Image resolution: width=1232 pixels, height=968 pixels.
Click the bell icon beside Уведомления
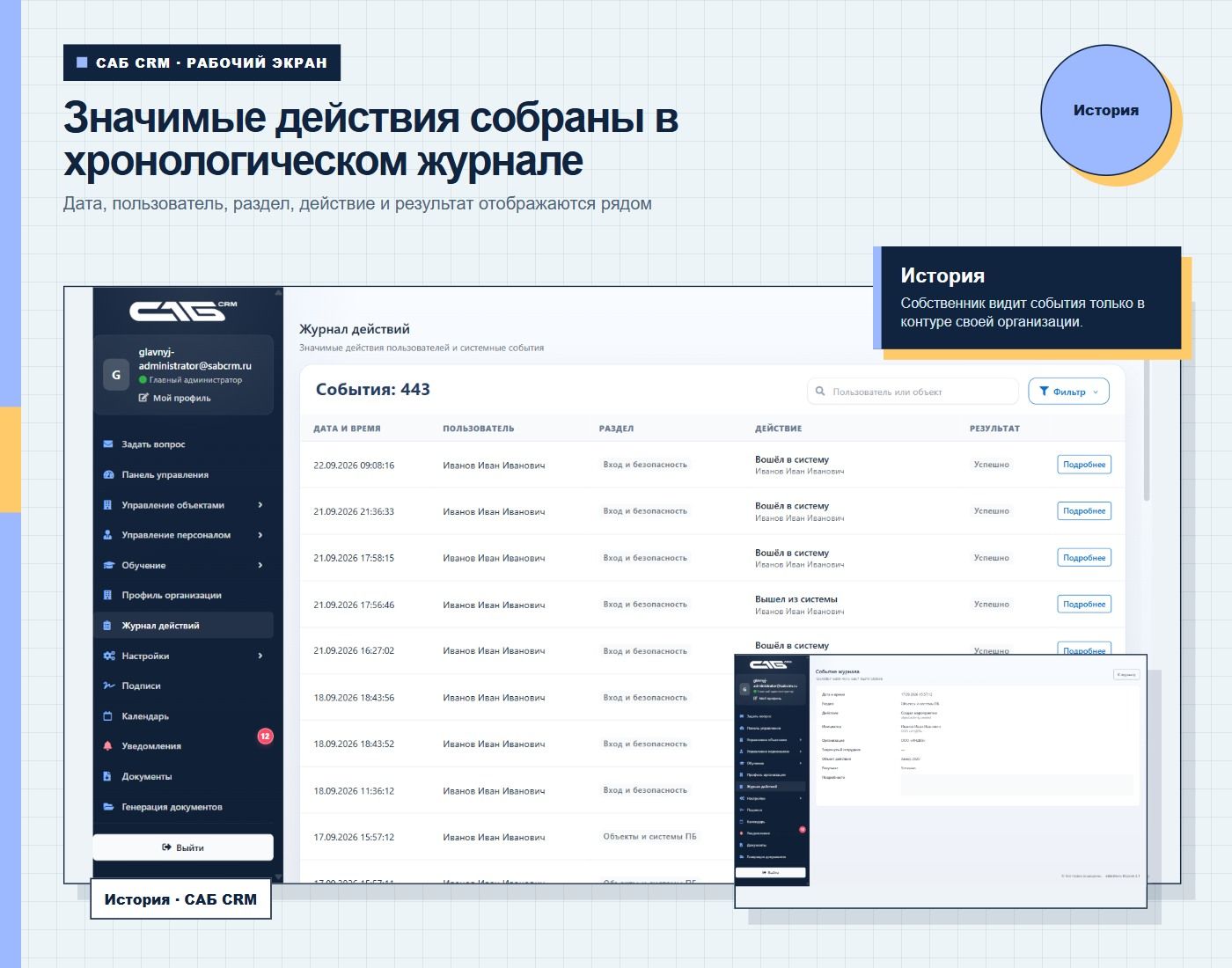click(x=108, y=746)
